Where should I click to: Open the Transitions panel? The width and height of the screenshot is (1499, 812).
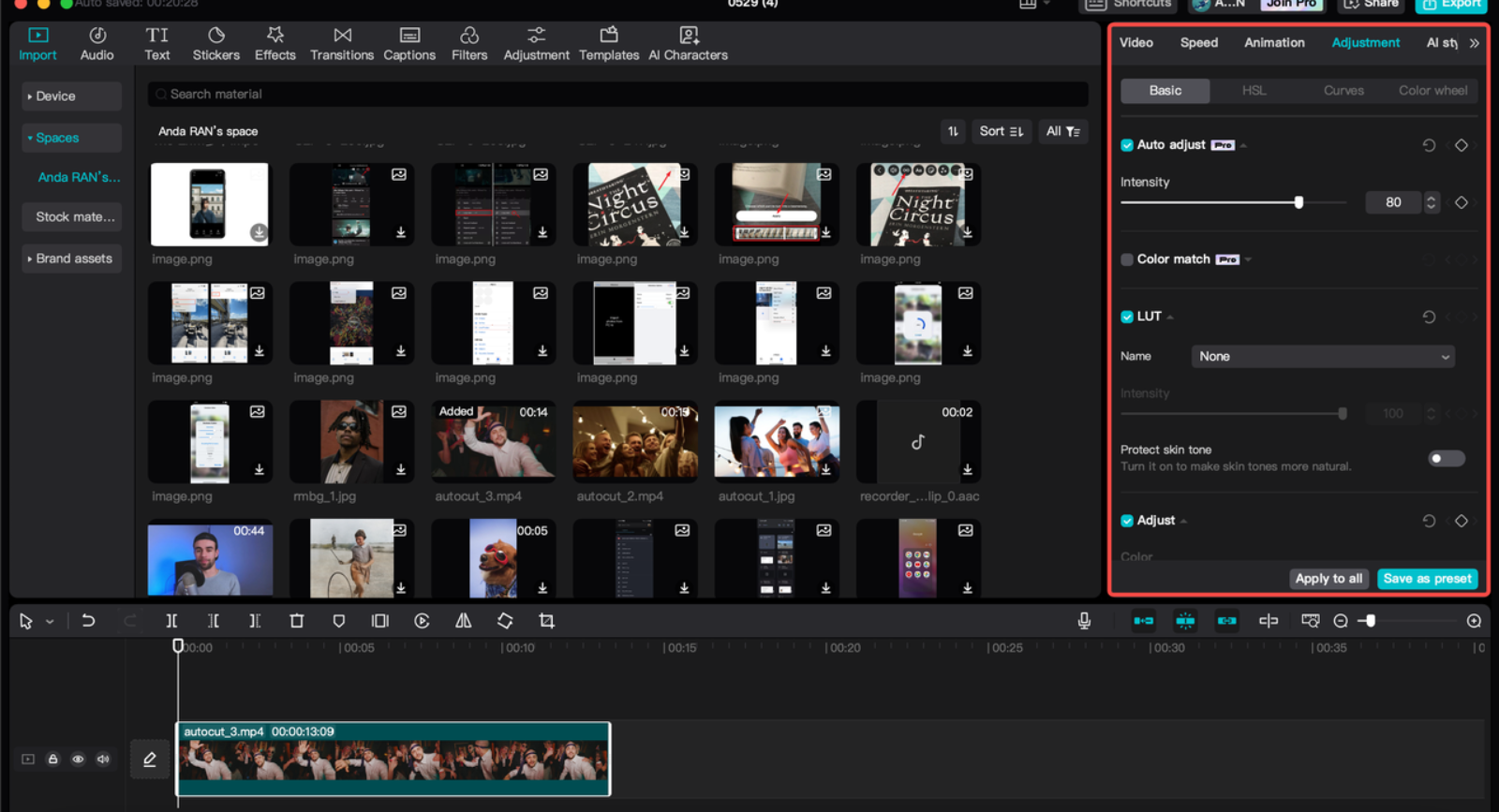pyautogui.click(x=341, y=43)
